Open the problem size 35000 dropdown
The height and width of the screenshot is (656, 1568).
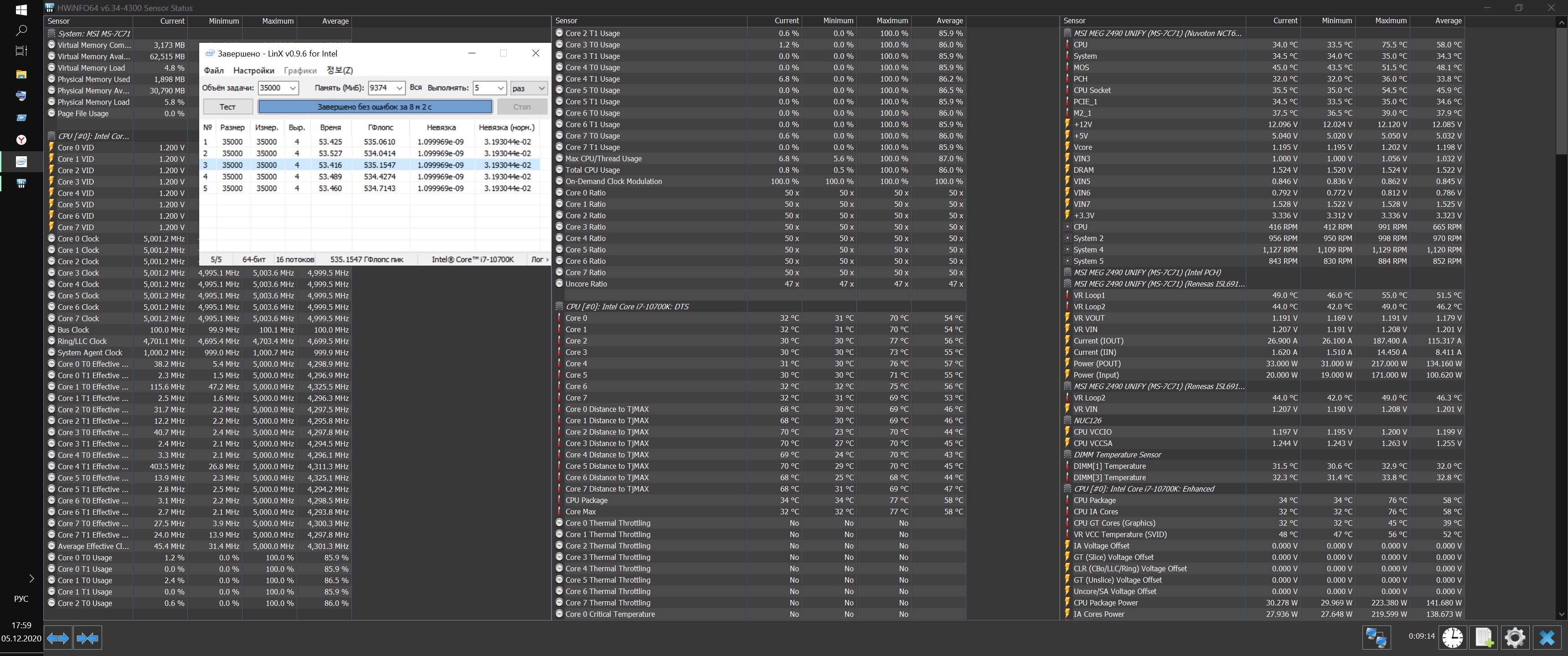coord(293,88)
